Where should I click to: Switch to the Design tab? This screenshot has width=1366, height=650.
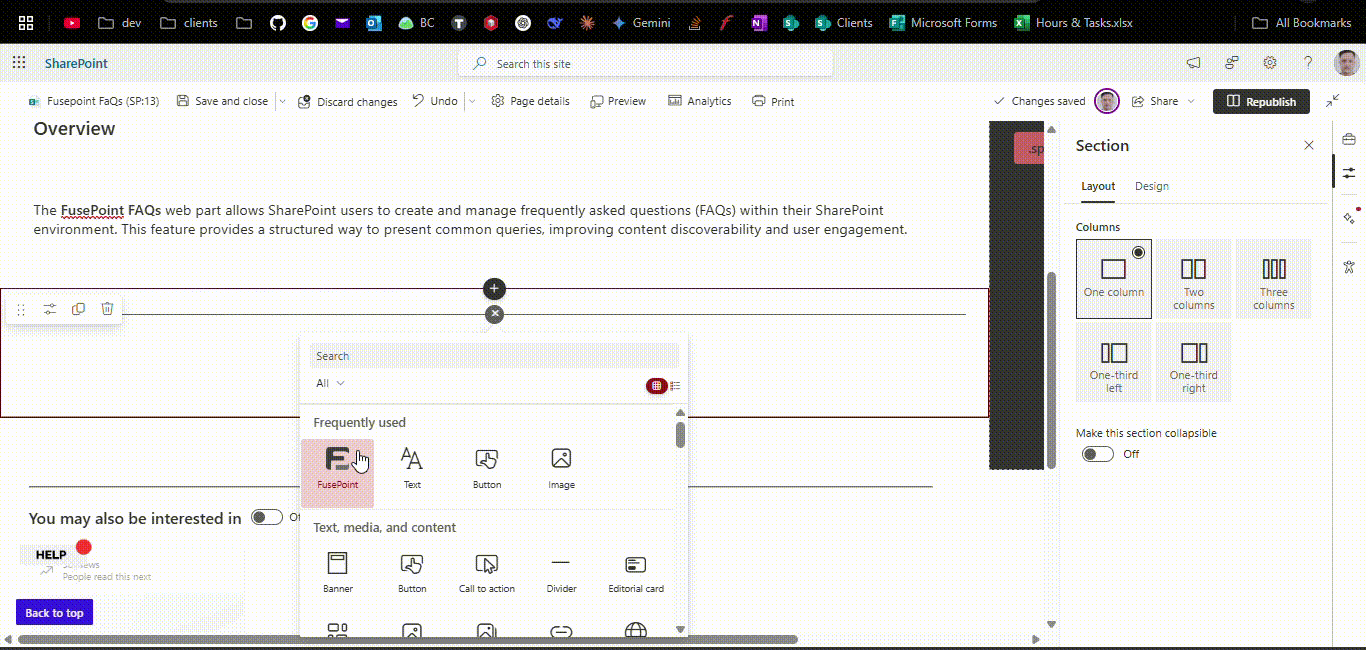click(x=1151, y=186)
